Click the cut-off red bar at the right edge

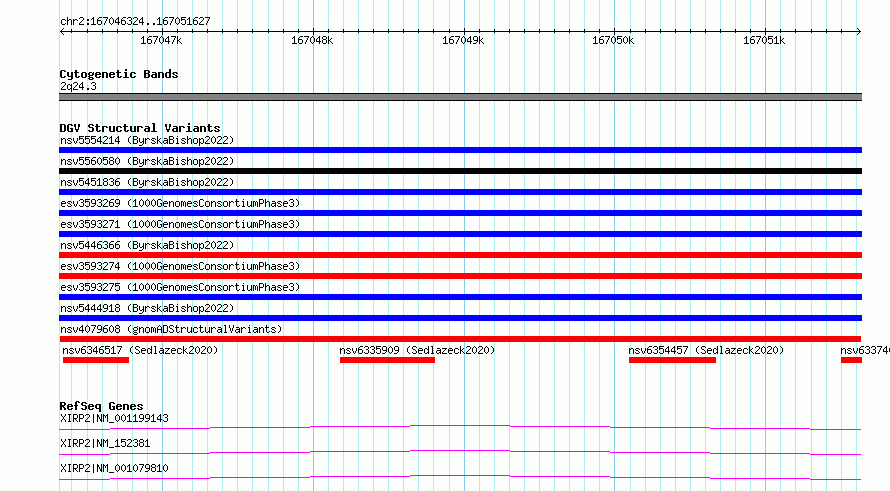(851, 360)
